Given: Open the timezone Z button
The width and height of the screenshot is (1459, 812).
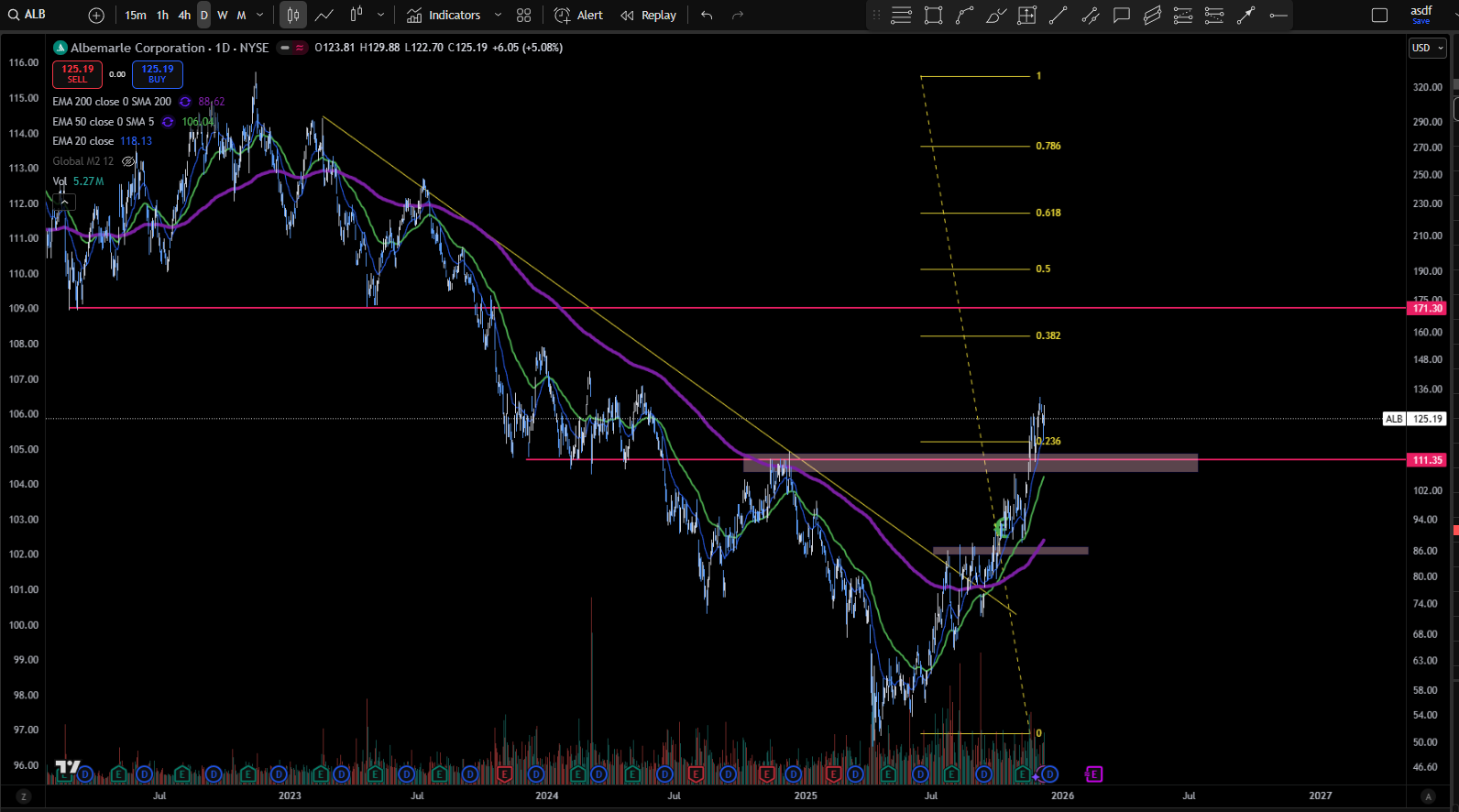Looking at the screenshot, I should click(x=23, y=796).
